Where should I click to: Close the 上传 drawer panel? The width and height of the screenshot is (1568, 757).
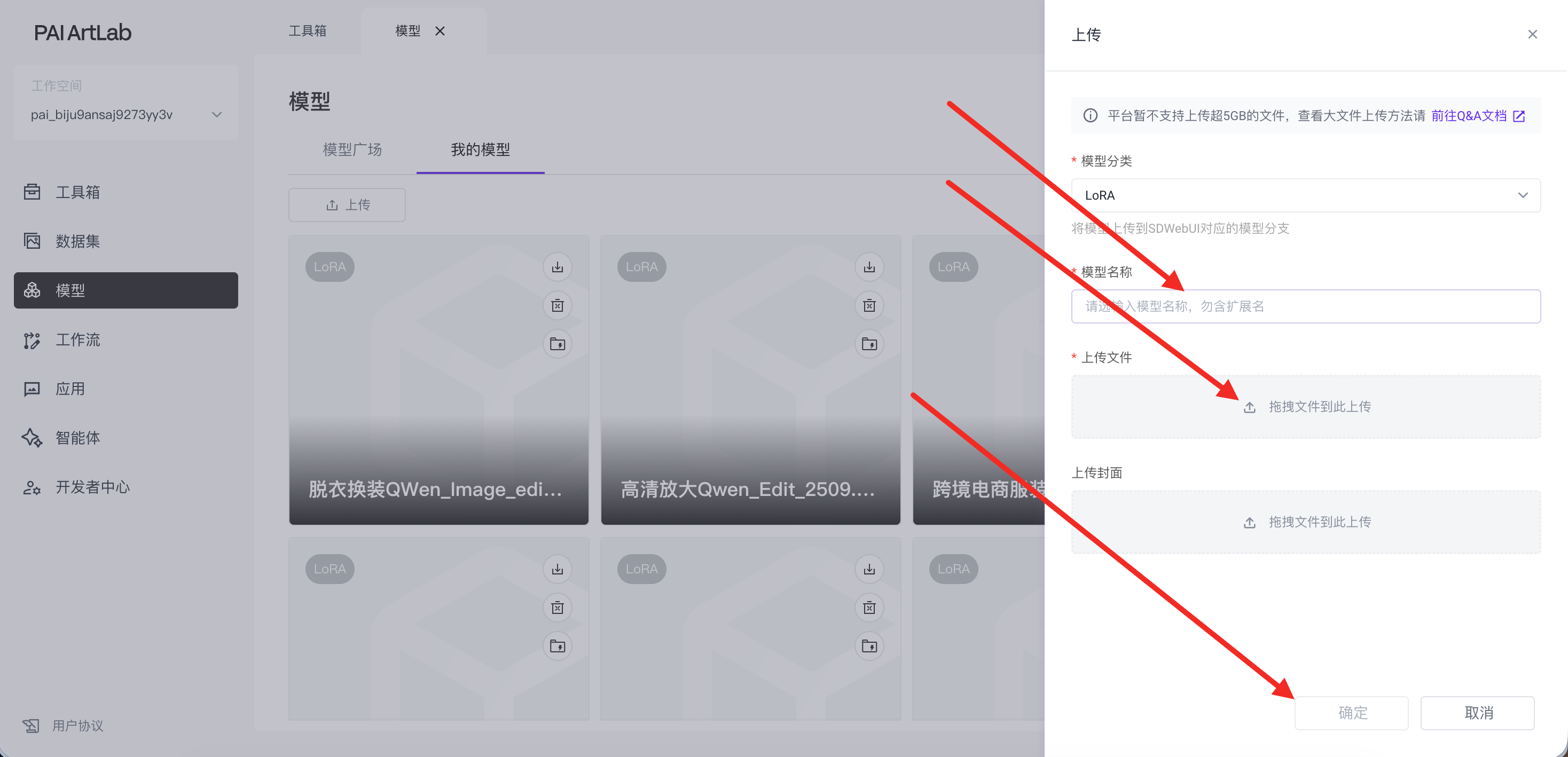click(1532, 35)
